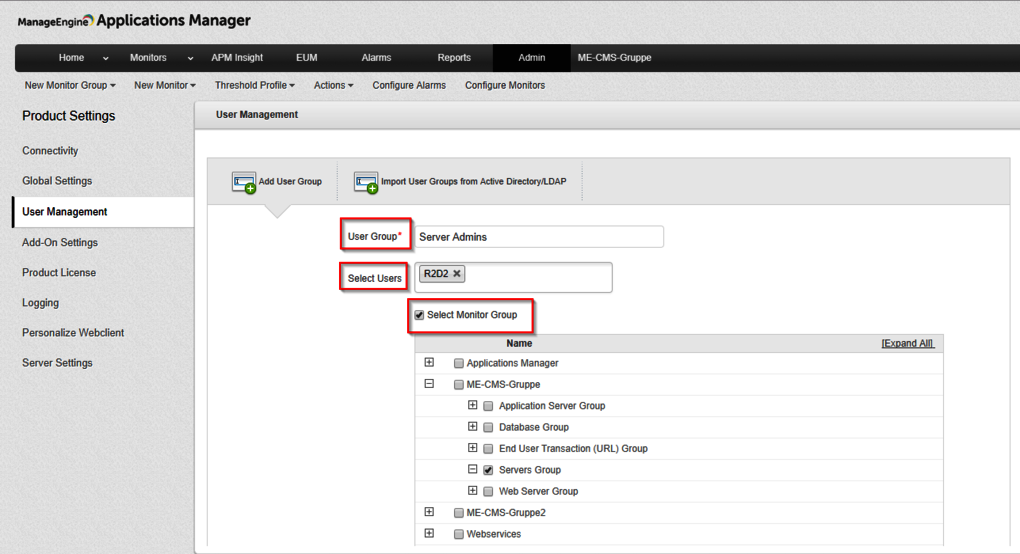Switch to the Alarms tab

[376, 58]
